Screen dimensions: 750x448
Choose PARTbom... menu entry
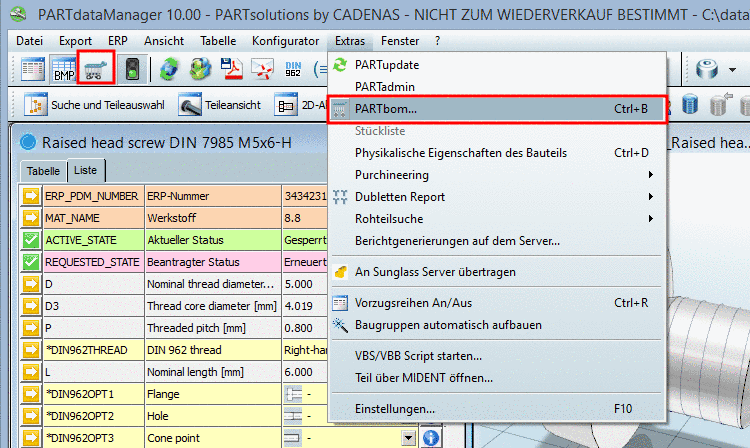click(x=497, y=109)
